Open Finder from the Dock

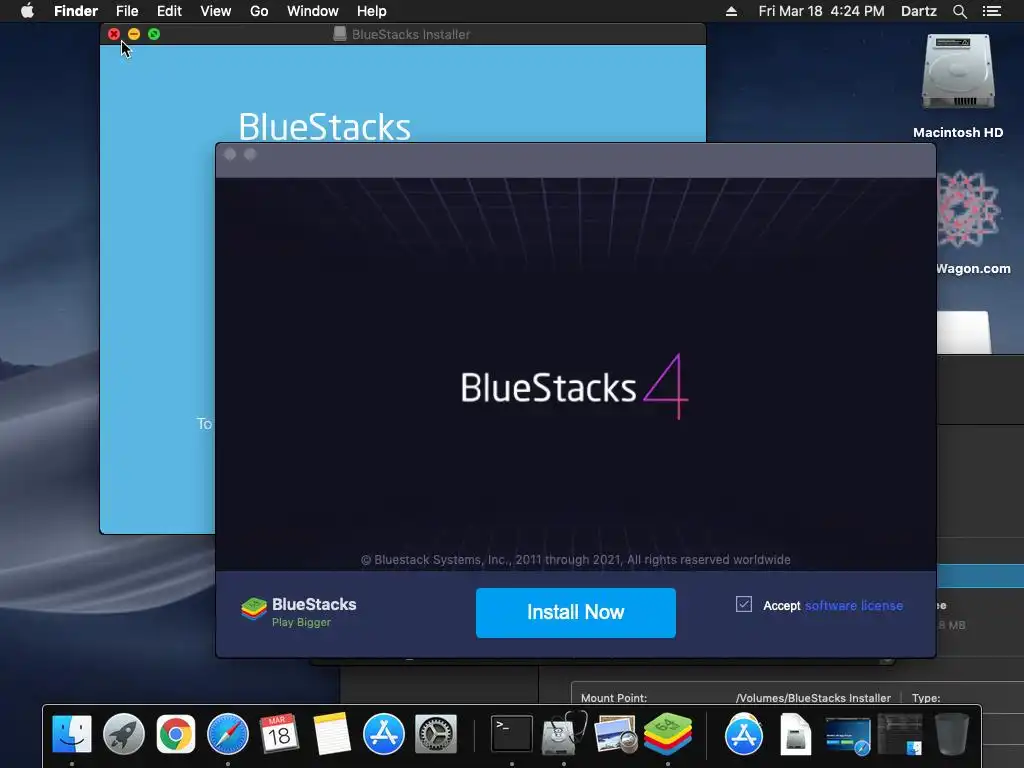click(71, 734)
